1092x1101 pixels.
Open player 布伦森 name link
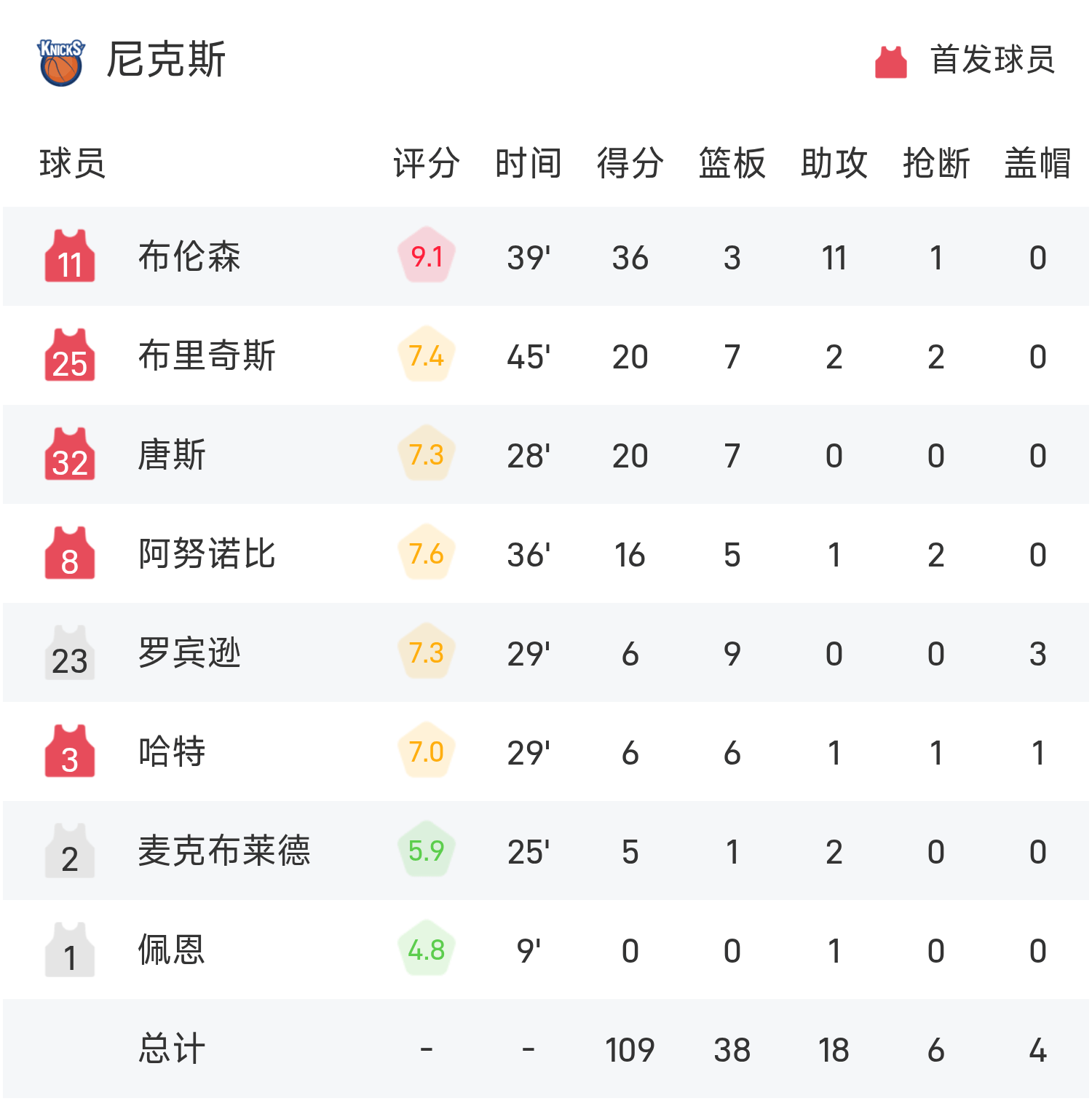click(189, 256)
